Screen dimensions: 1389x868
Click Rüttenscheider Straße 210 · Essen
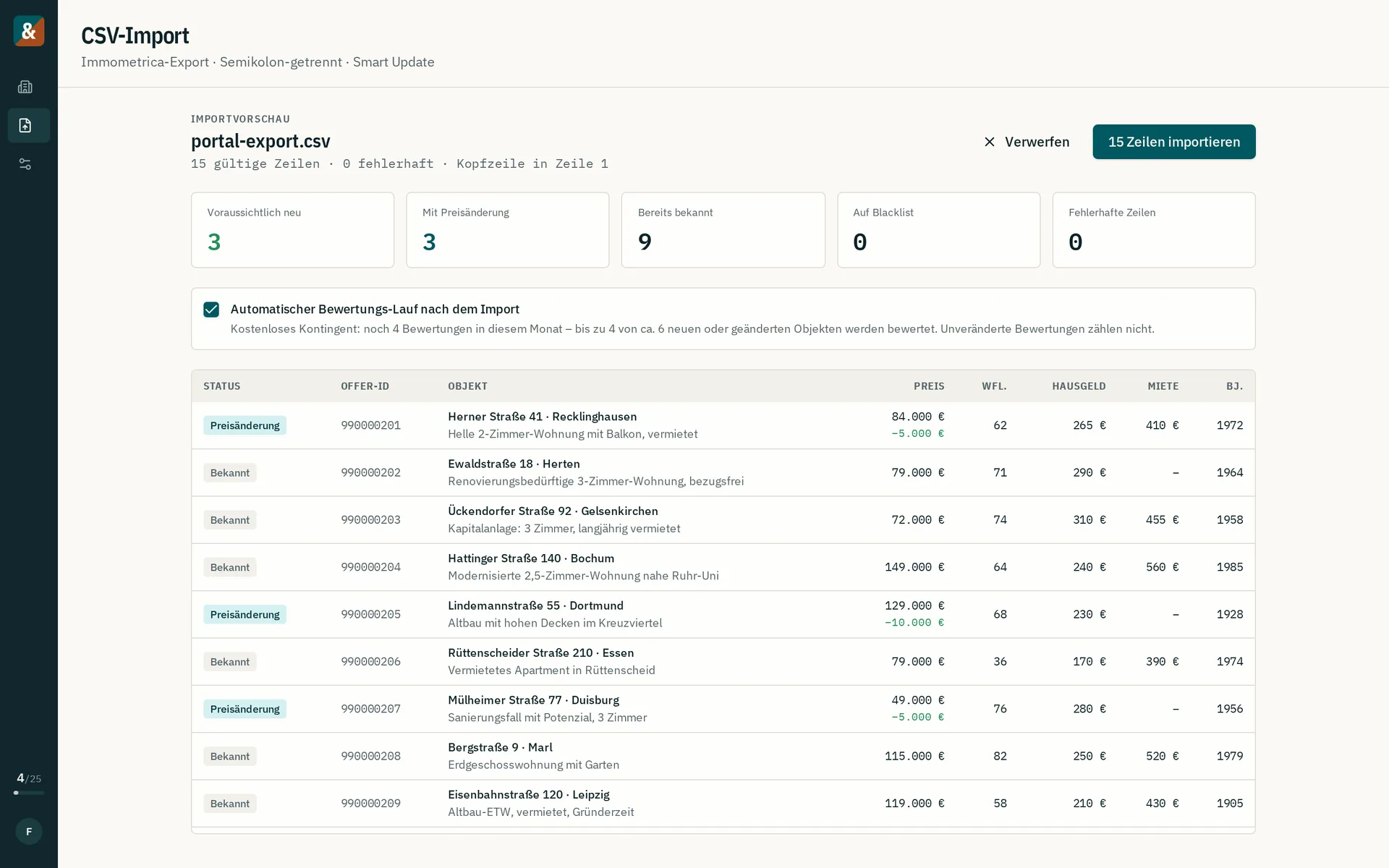[540, 653]
